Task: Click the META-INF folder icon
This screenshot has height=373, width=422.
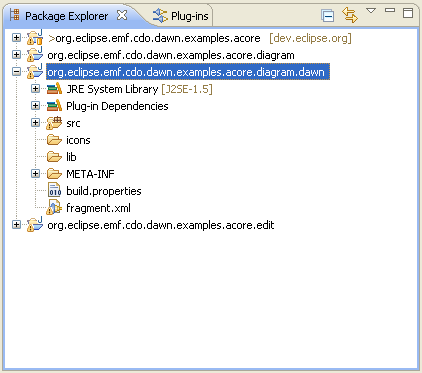Action: click(54, 174)
